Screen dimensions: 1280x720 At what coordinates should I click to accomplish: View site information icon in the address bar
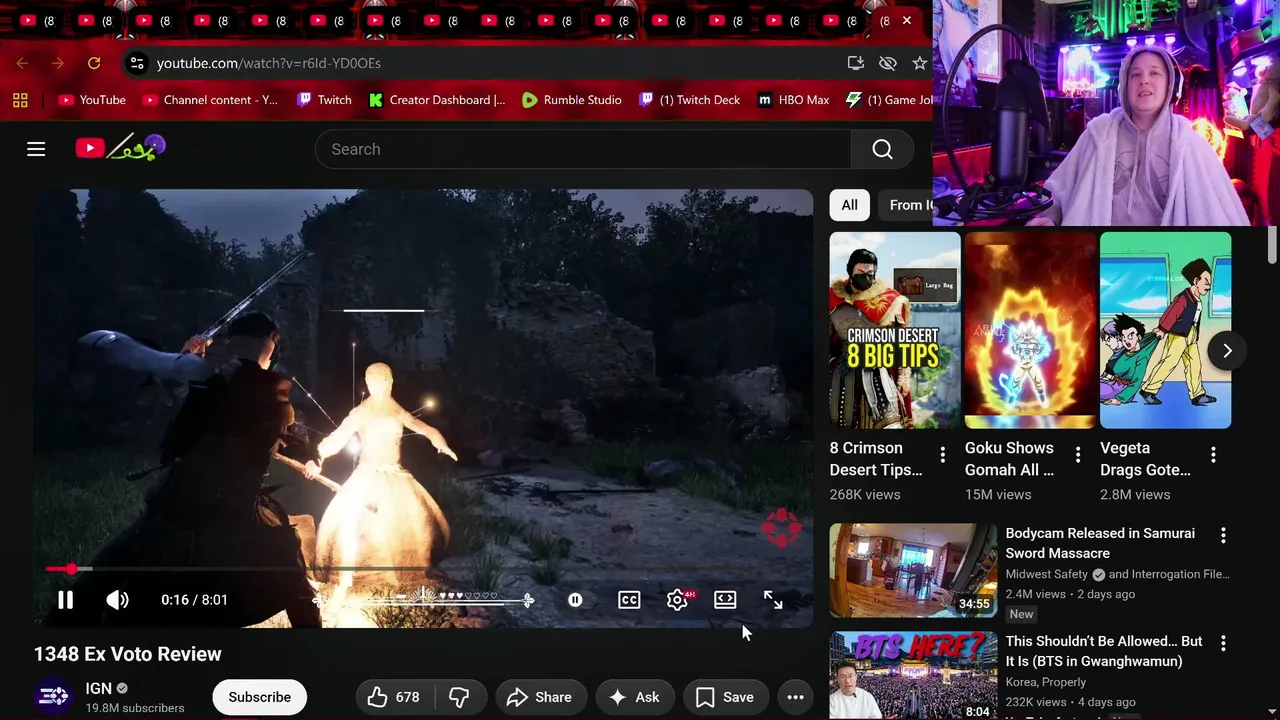tap(137, 63)
